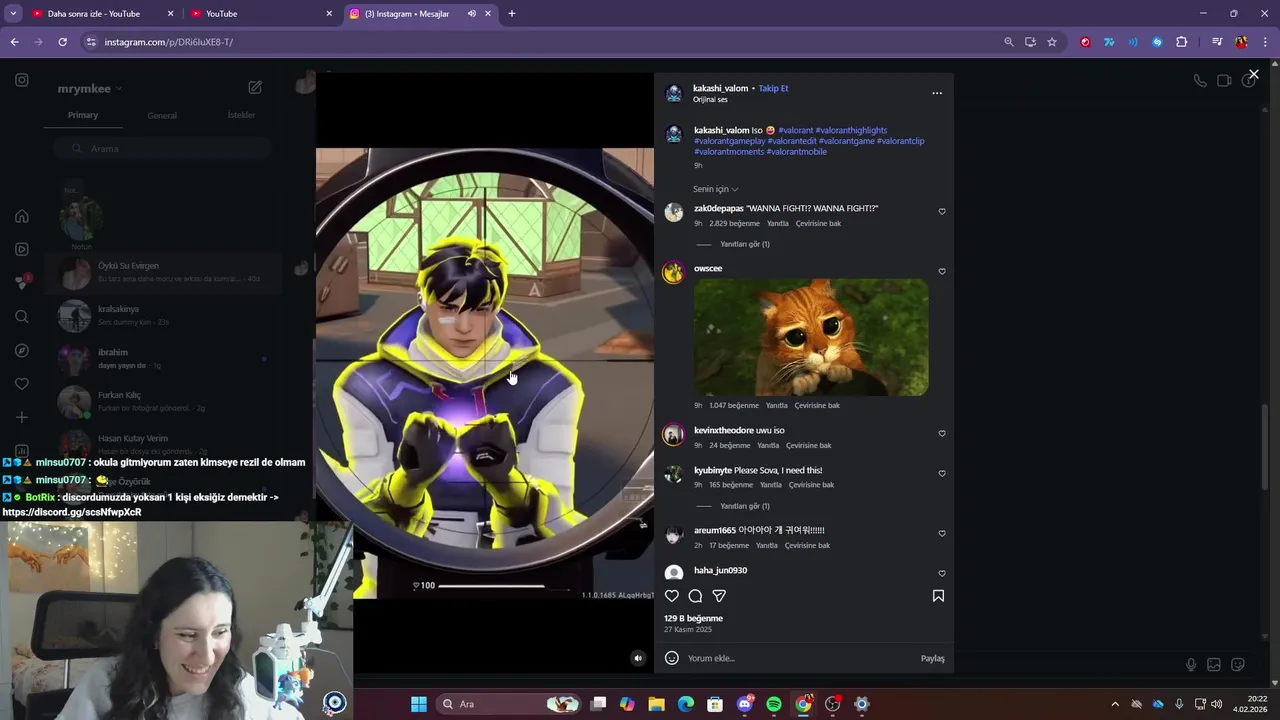The height and width of the screenshot is (720, 1280).
Task: Open the comment bubble icon under the post
Action: (695, 596)
